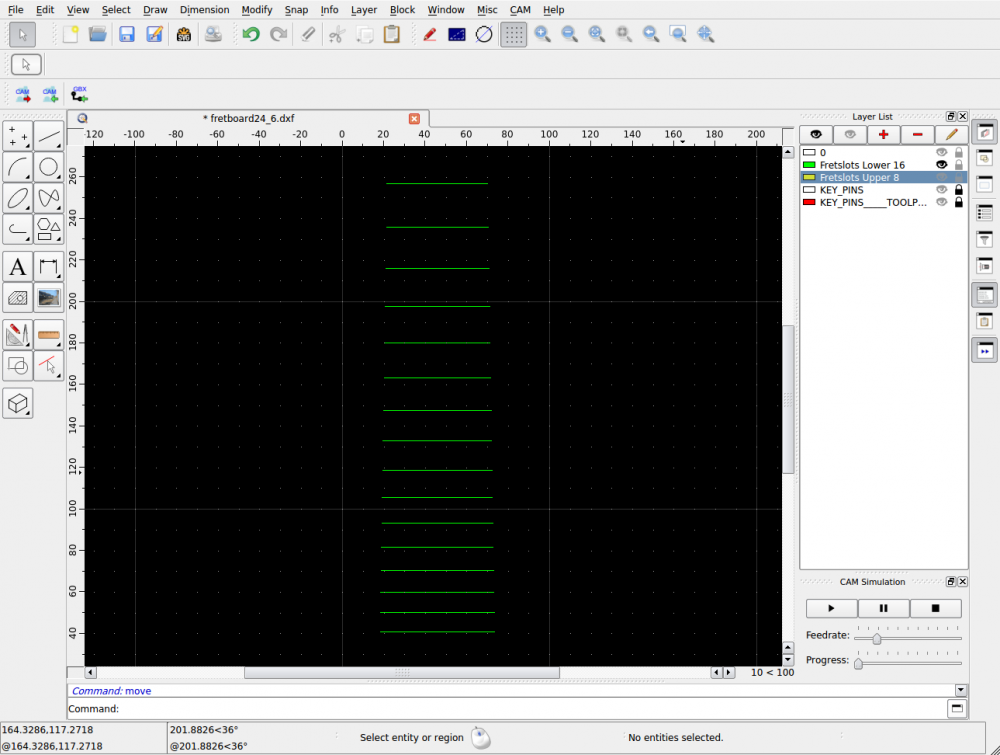Viewport: 1000px width, 755px height.
Task: Select the Ellipse drawing tool
Action: [x=18, y=198]
